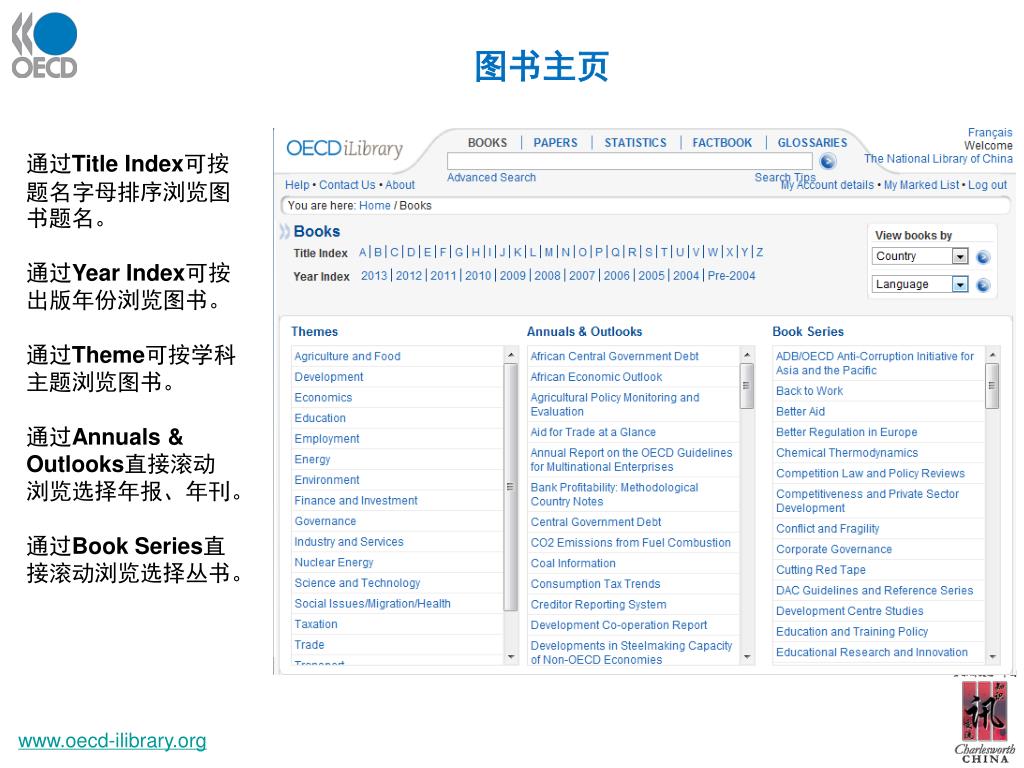The height and width of the screenshot is (768, 1024).
Task: Click Book Series scroll down arrow
Action: point(992,656)
